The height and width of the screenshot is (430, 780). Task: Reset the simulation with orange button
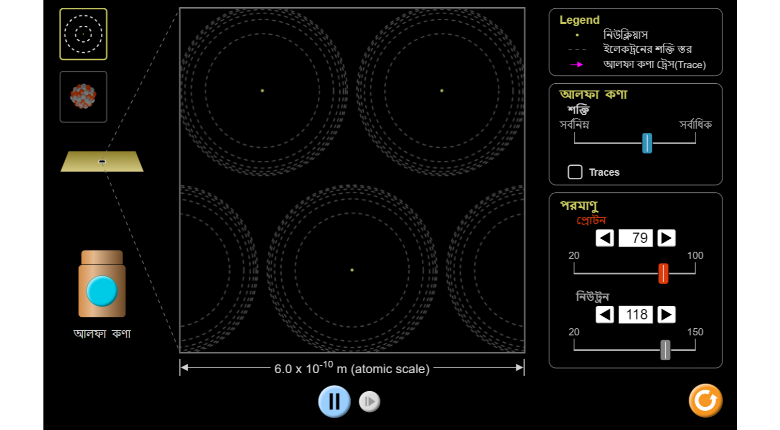[x=705, y=400]
